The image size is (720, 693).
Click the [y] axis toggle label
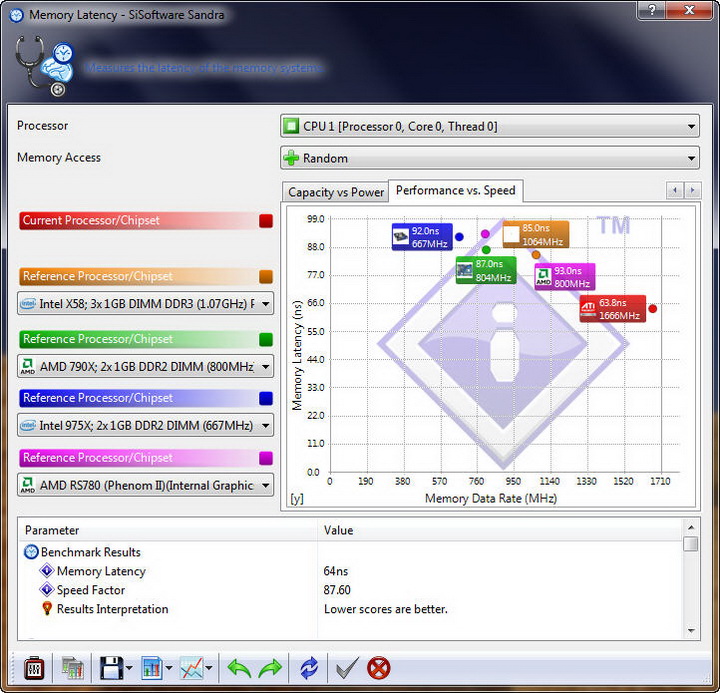[x=297, y=499]
